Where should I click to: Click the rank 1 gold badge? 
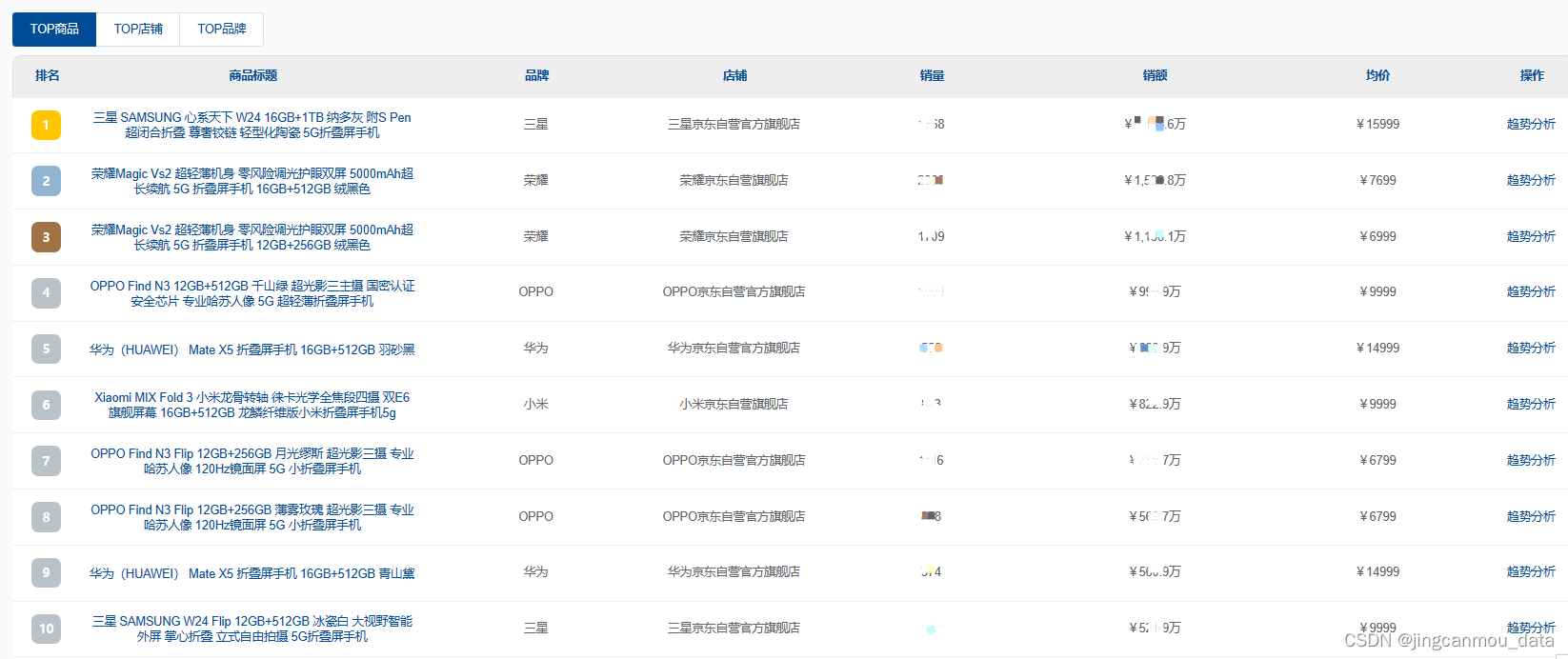point(46,125)
